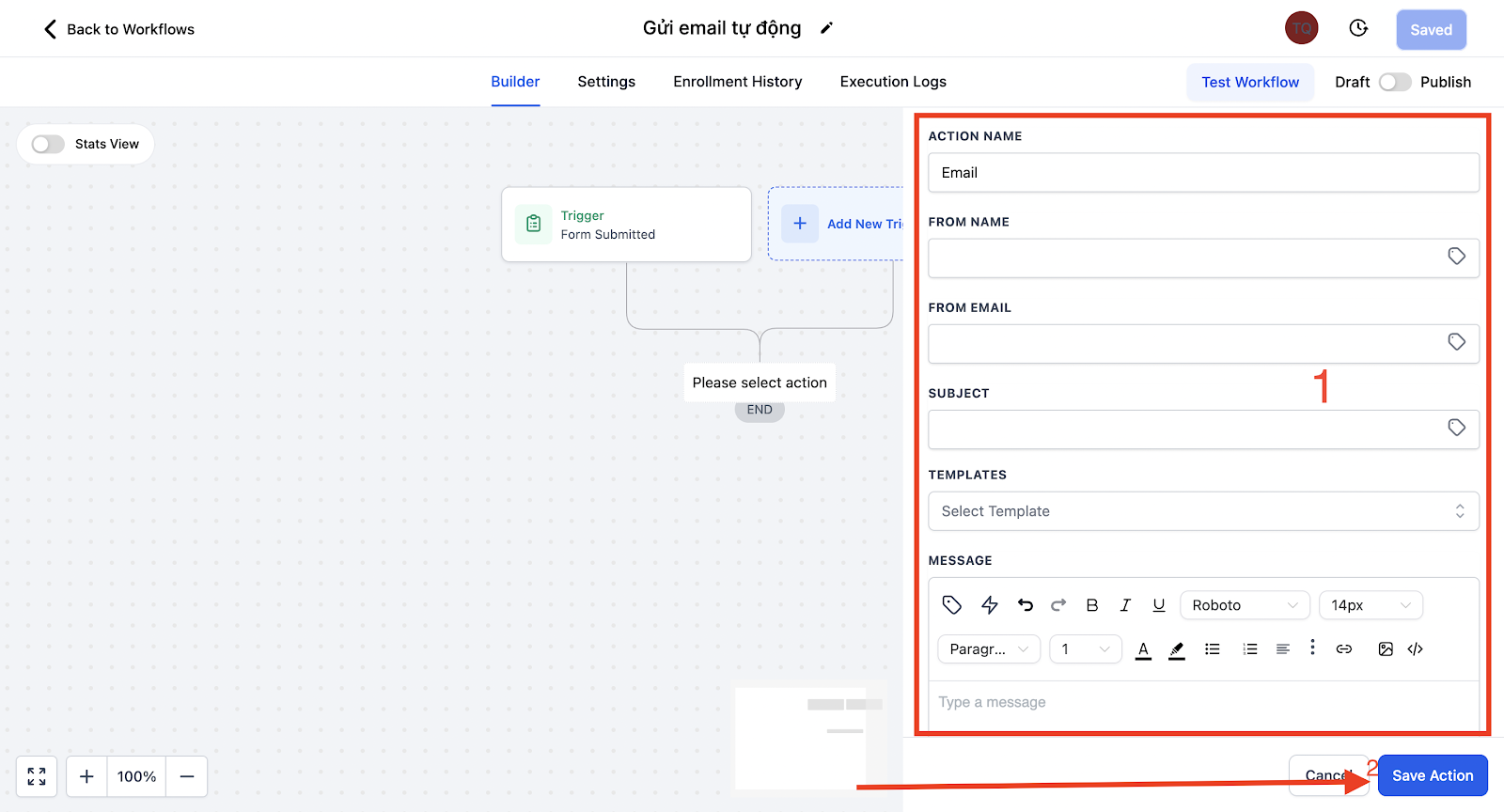Open the Roboto font family dropdown
This screenshot has width=1504, height=812.
pyautogui.click(x=1245, y=605)
